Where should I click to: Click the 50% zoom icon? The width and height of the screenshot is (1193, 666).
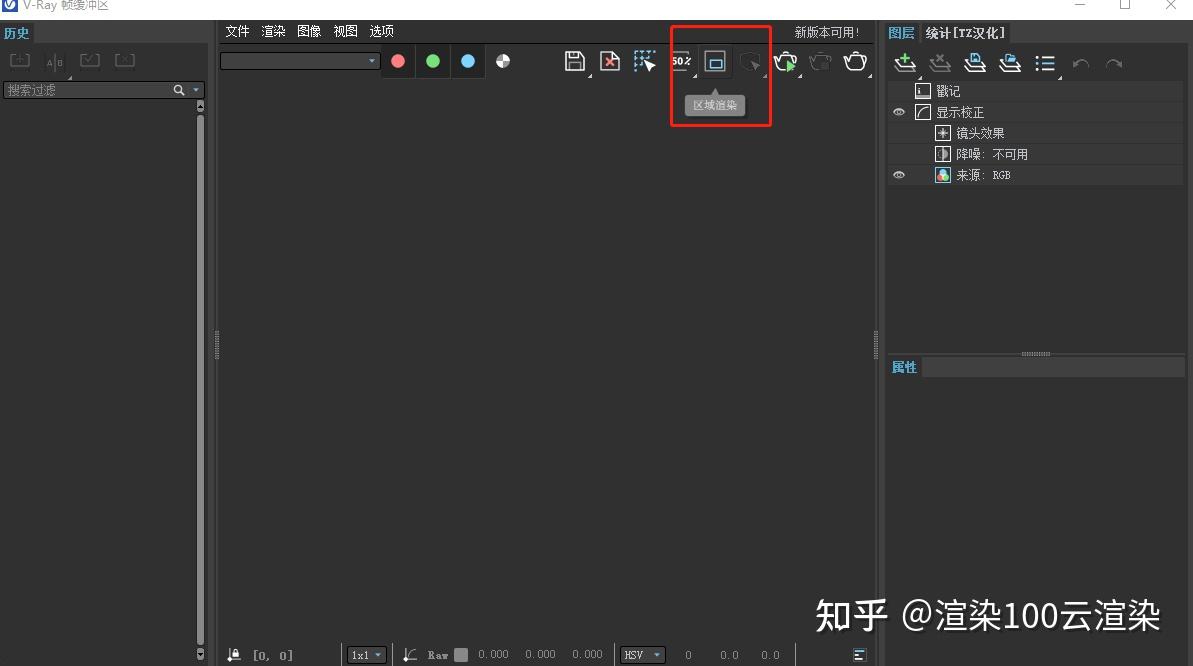680,61
